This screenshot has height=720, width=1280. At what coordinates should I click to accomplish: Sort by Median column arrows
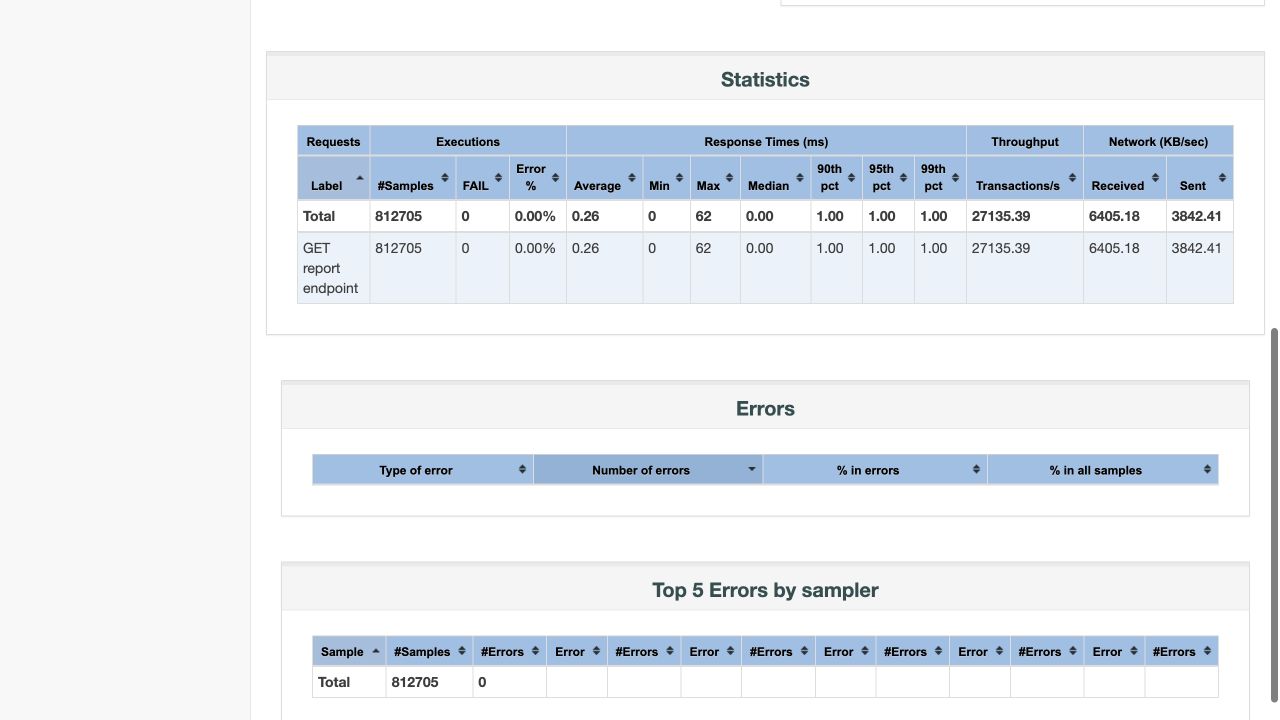[799, 178]
